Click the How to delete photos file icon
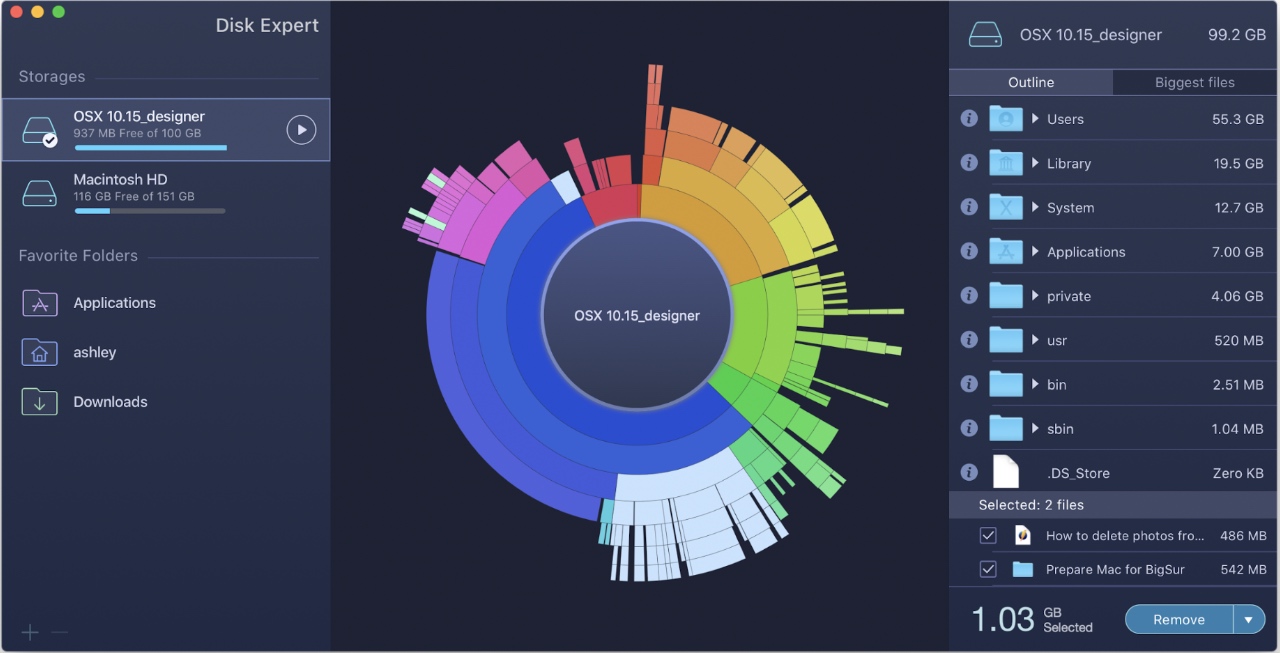The image size is (1280, 653). pyautogui.click(x=1022, y=535)
